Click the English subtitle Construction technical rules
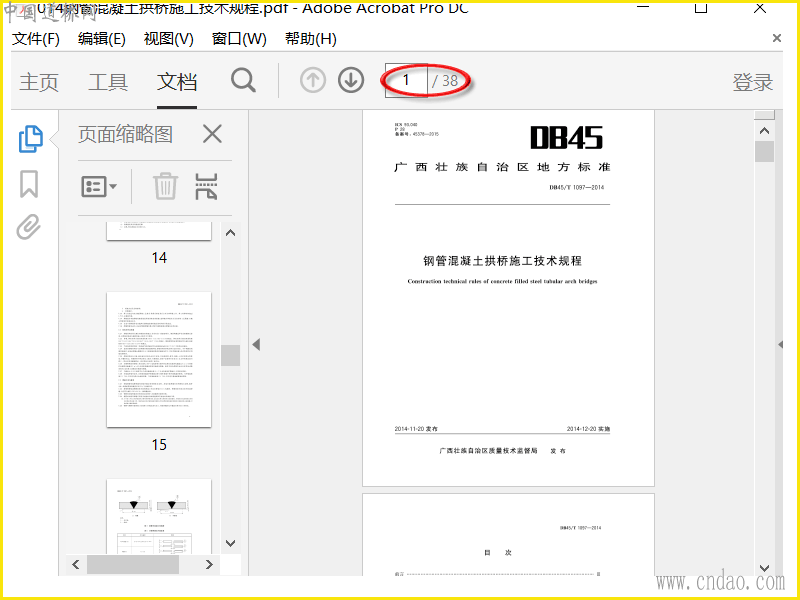This screenshot has height=600, width=800. [x=503, y=281]
